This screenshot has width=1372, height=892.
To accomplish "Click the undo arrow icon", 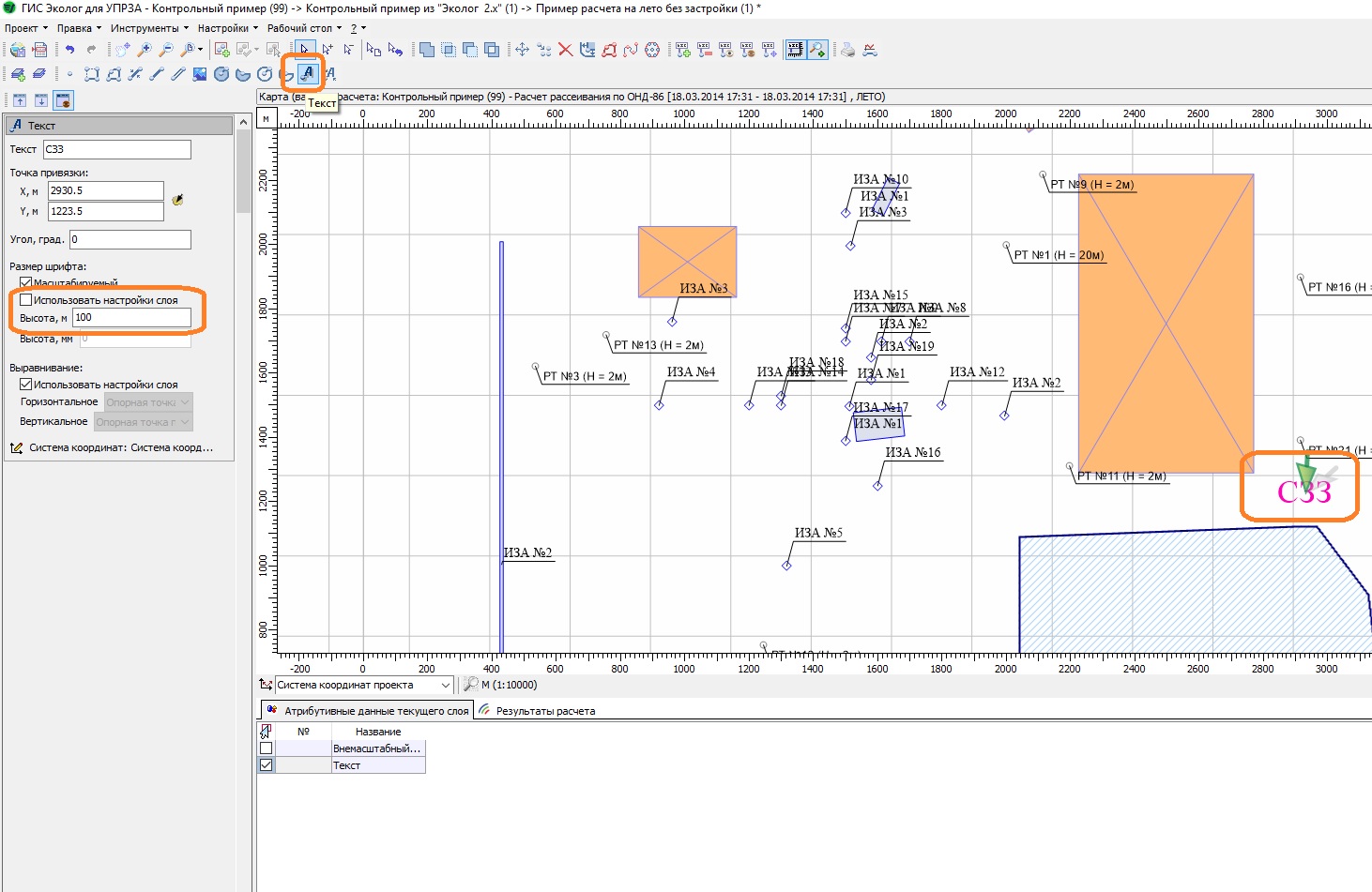I will click(69, 50).
